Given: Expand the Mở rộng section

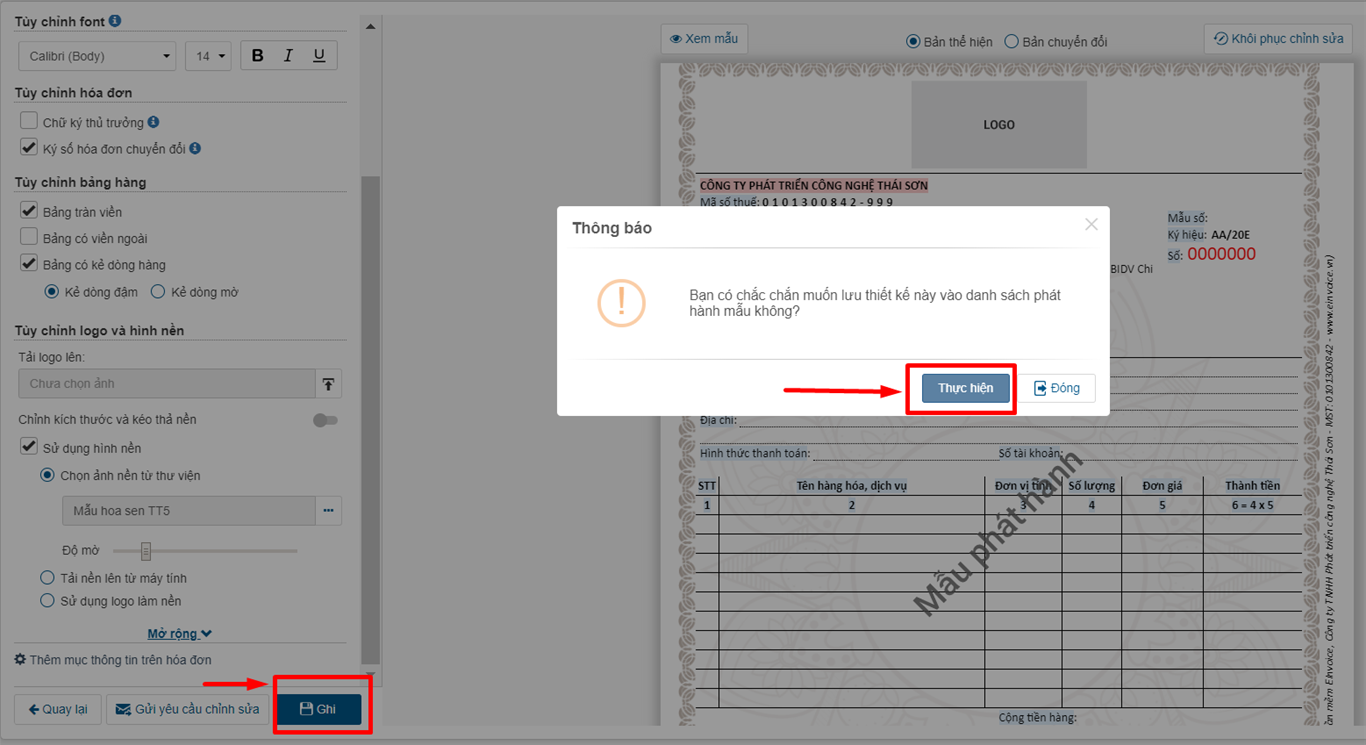Looking at the screenshot, I should [x=180, y=634].
